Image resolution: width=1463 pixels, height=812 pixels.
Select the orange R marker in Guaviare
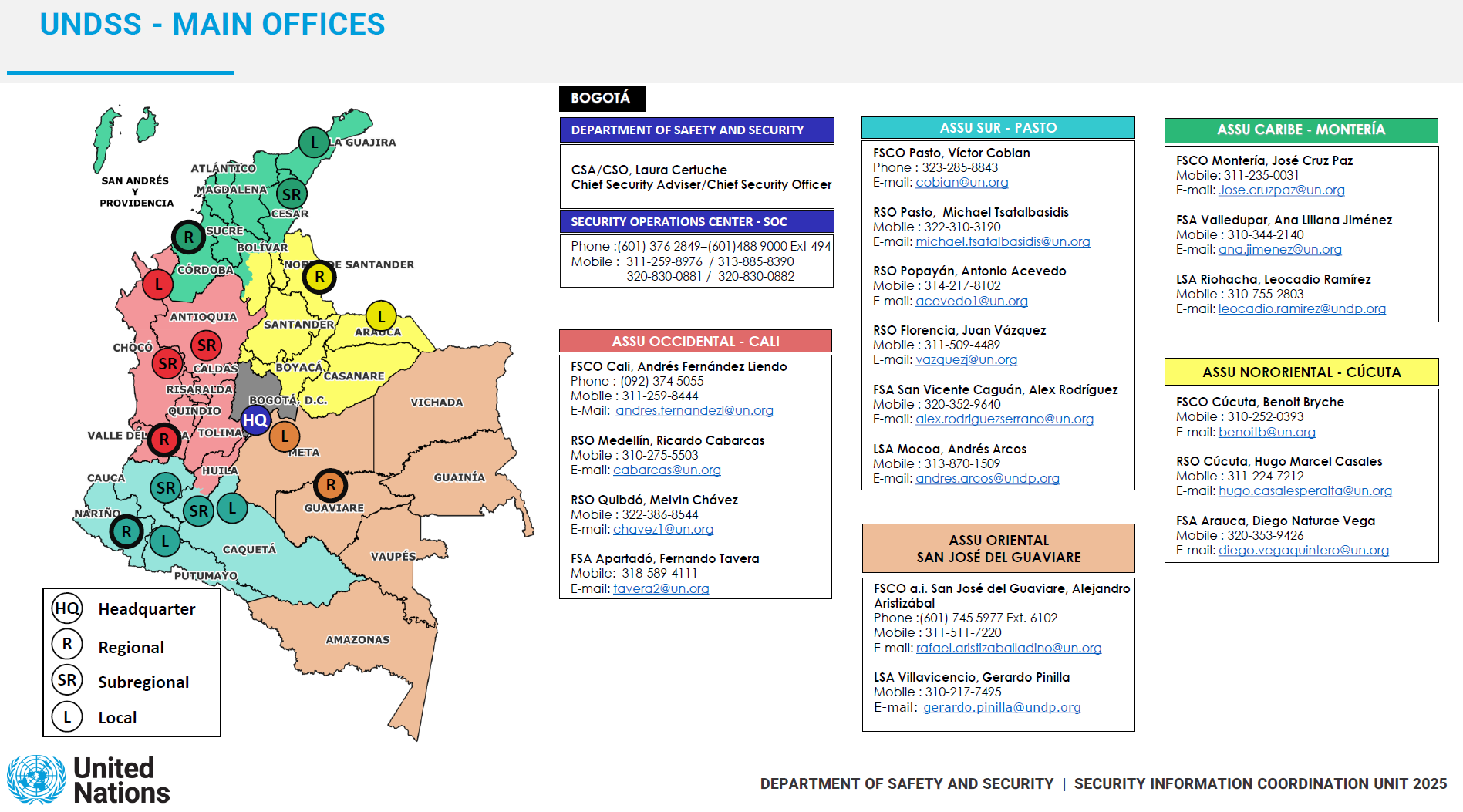pos(331,485)
